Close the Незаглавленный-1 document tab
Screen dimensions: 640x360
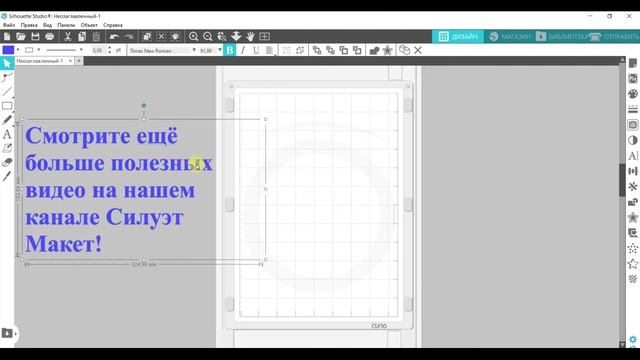pos(70,61)
